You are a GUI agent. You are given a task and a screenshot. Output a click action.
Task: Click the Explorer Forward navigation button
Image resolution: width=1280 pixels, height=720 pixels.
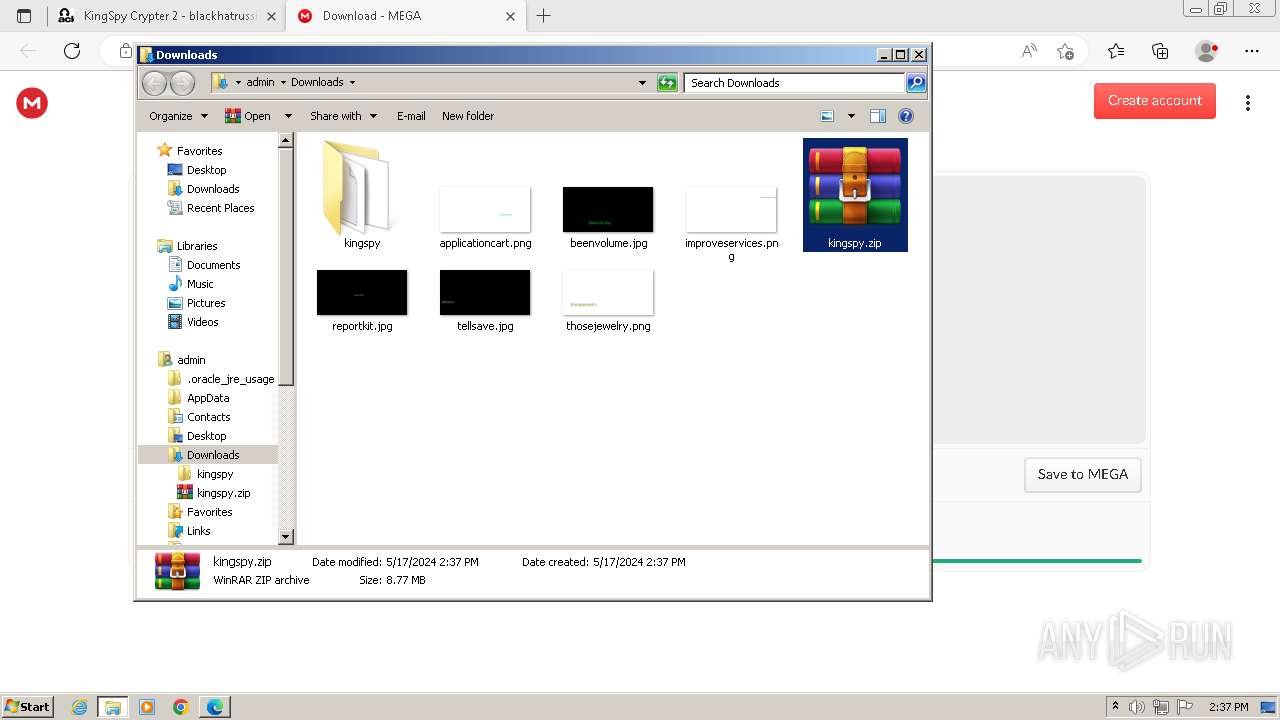point(182,83)
